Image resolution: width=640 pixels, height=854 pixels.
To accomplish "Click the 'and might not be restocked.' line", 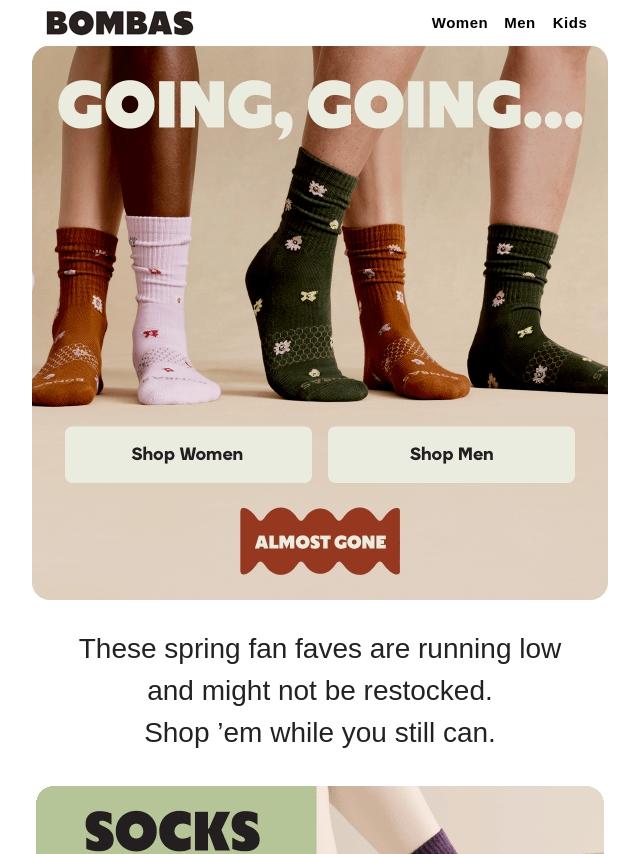I will pyautogui.click(x=320, y=691).
